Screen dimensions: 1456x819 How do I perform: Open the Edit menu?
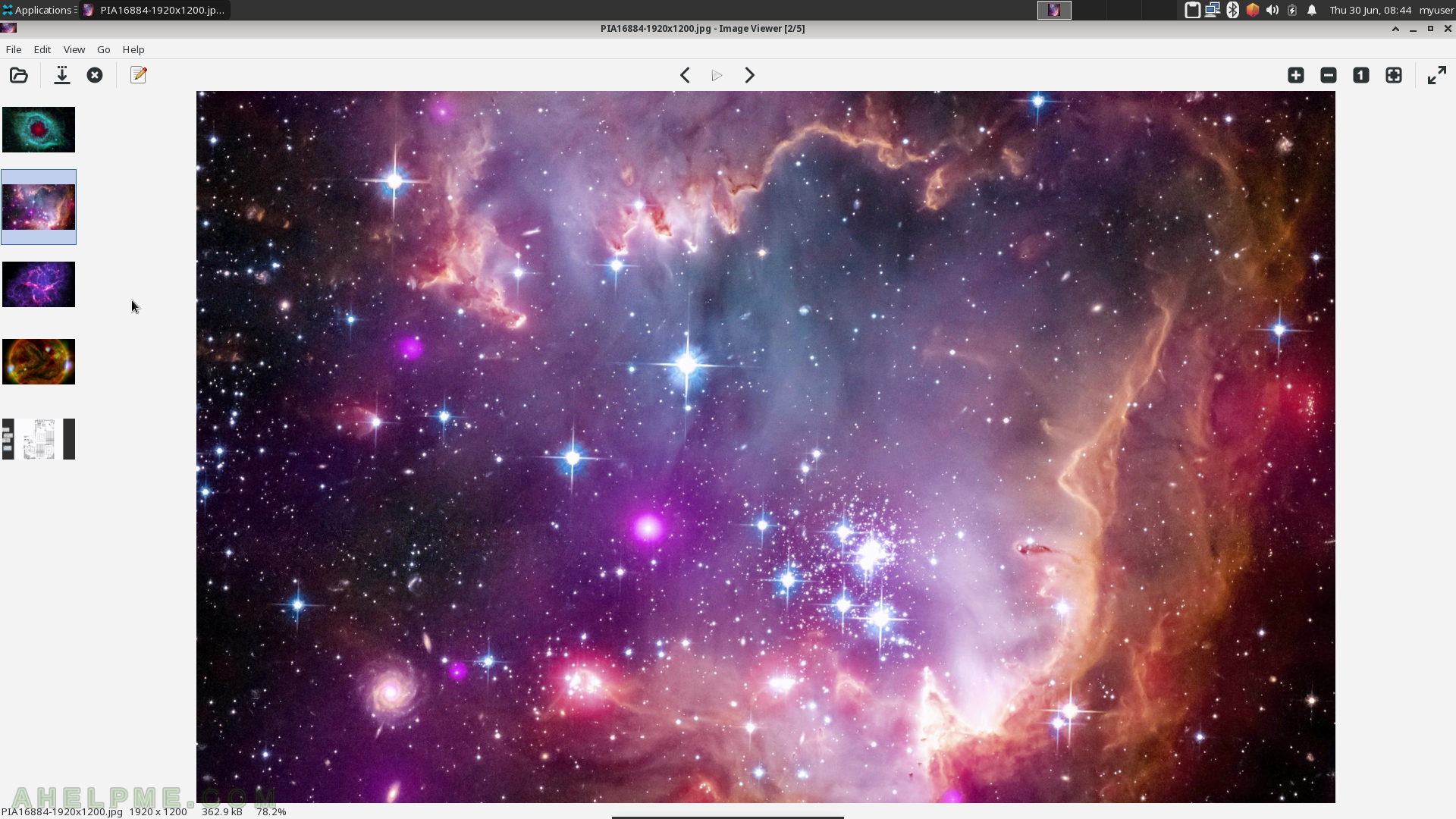(42, 49)
